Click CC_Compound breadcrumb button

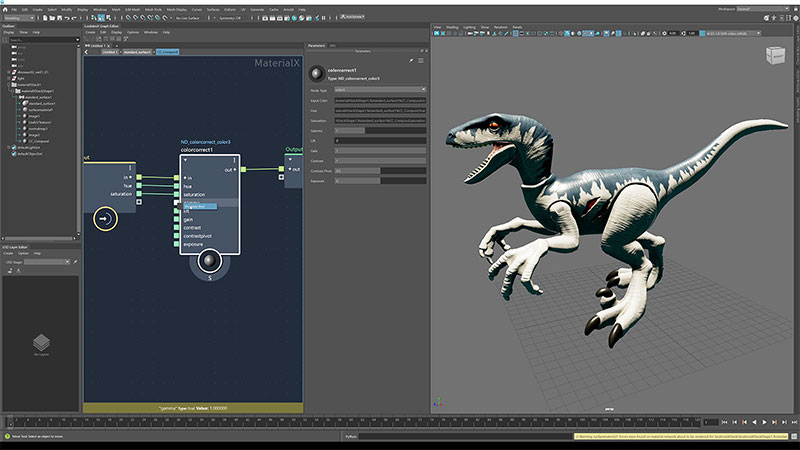[x=167, y=52]
